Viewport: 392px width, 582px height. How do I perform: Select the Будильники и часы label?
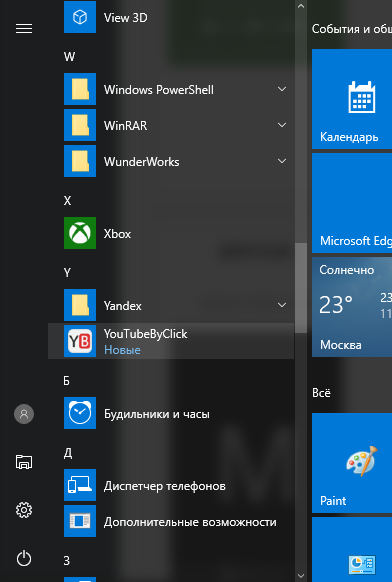point(157,414)
